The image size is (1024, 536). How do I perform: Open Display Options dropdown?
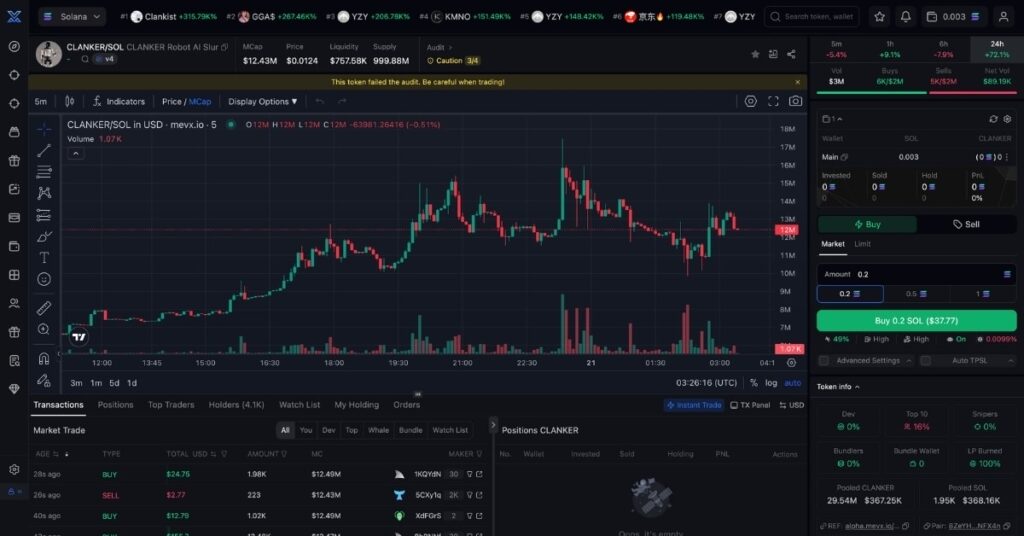pyautogui.click(x=263, y=102)
